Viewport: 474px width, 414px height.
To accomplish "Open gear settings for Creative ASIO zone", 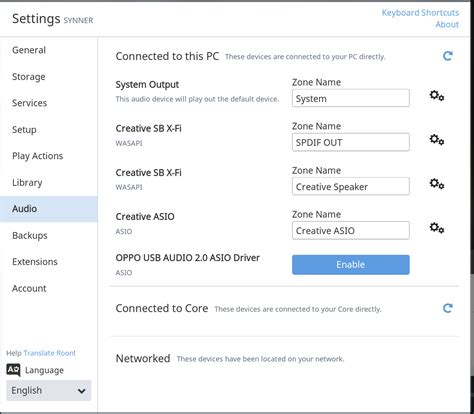I will [437, 228].
